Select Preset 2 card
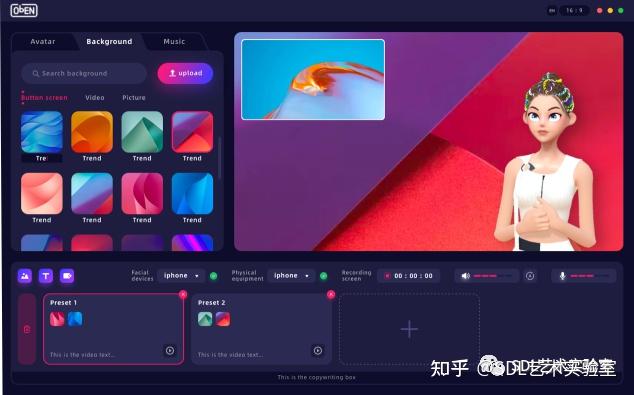This screenshot has width=634, height=395. point(261,329)
